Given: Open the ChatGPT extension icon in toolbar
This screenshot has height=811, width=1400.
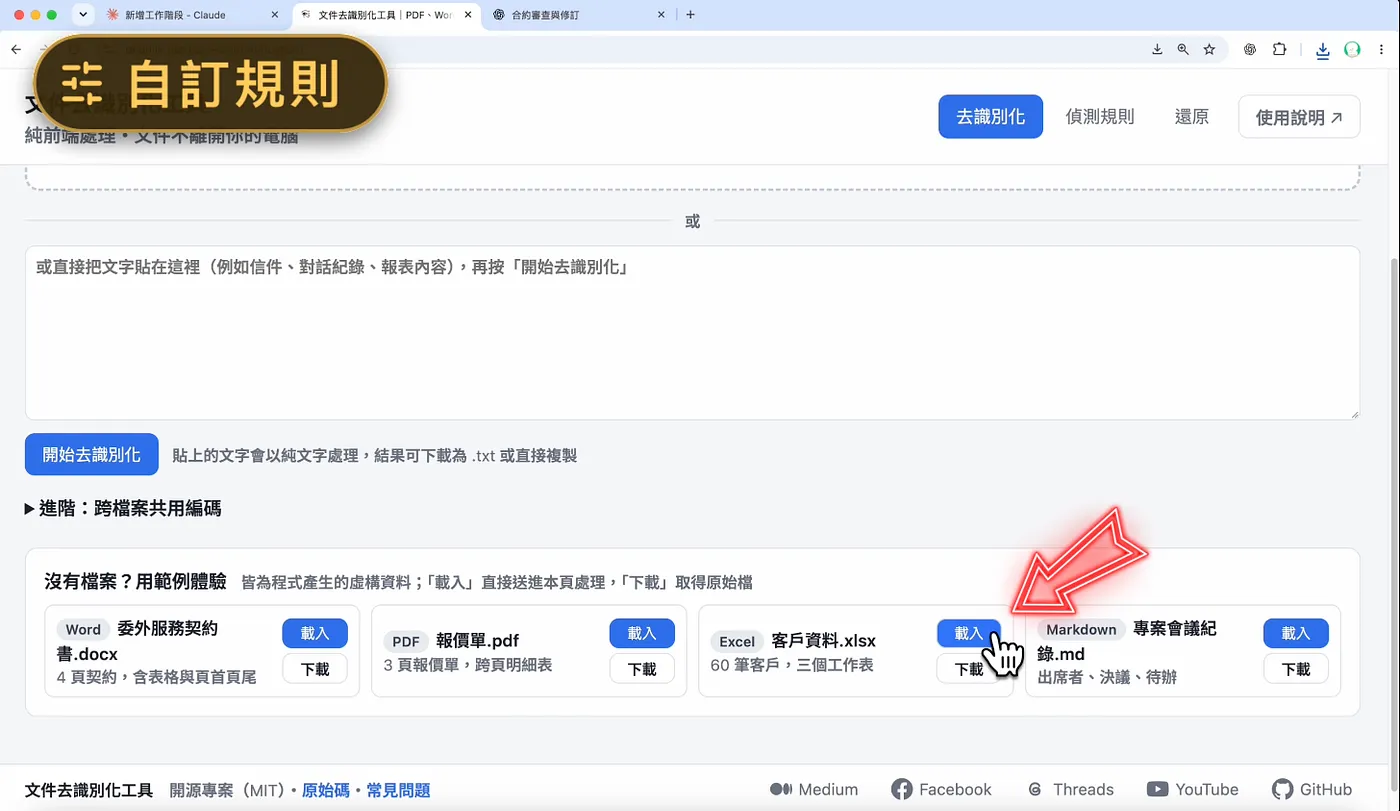Looking at the screenshot, I should 1250,49.
